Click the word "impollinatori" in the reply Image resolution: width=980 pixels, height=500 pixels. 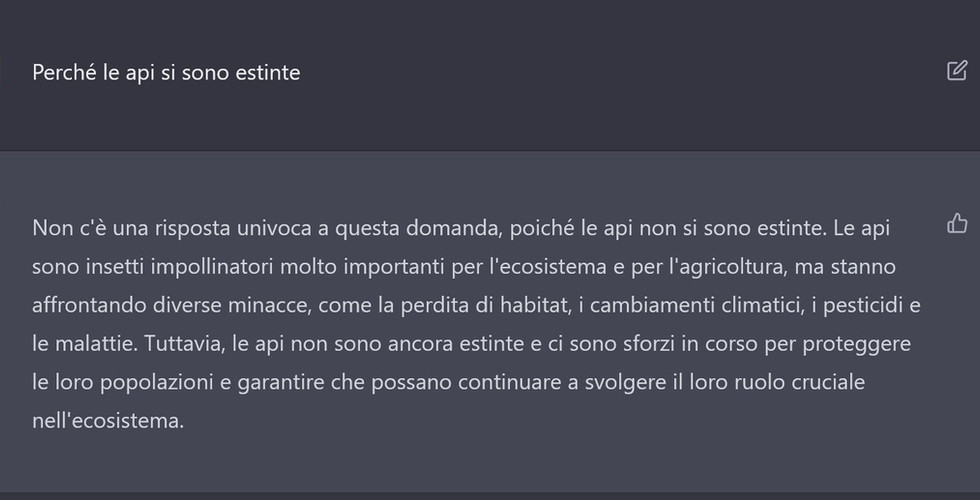pos(212,267)
